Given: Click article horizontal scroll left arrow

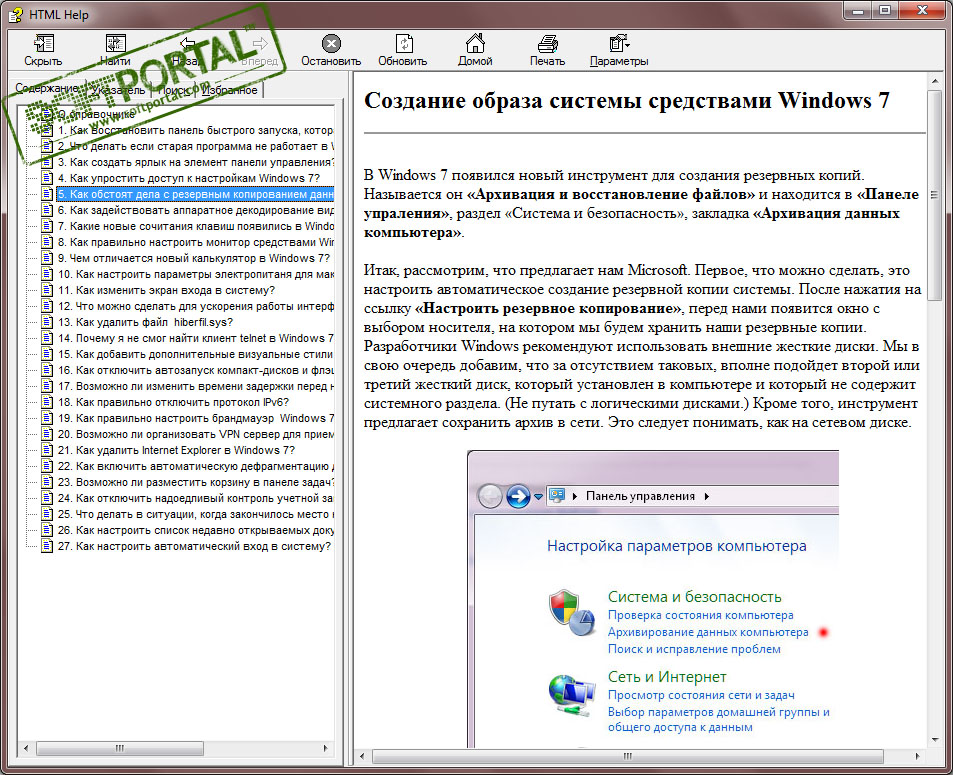Looking at the screenshot, I should coord(362,756).
